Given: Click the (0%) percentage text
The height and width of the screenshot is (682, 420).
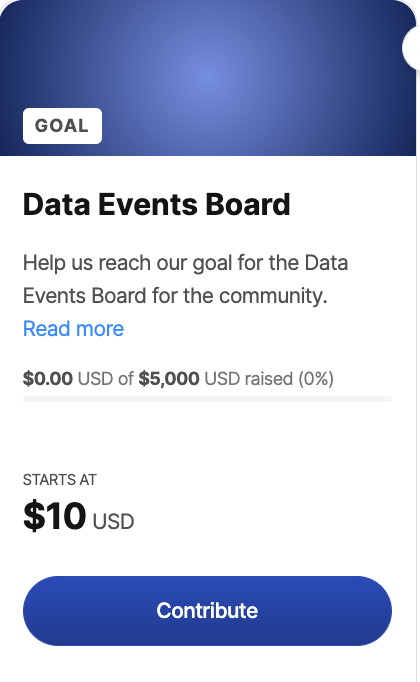Looking at the screenshot, I should click(316, 378).
